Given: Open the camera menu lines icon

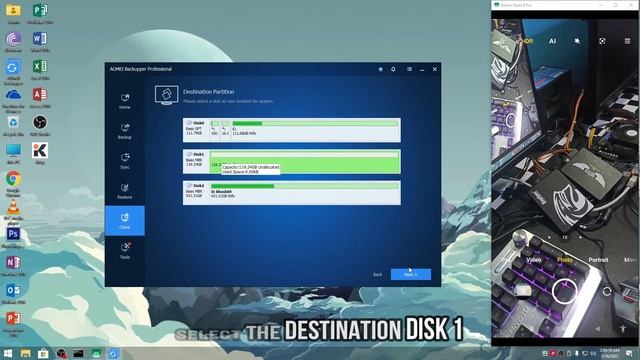Looking at the screenshot, I should (627, 41).
